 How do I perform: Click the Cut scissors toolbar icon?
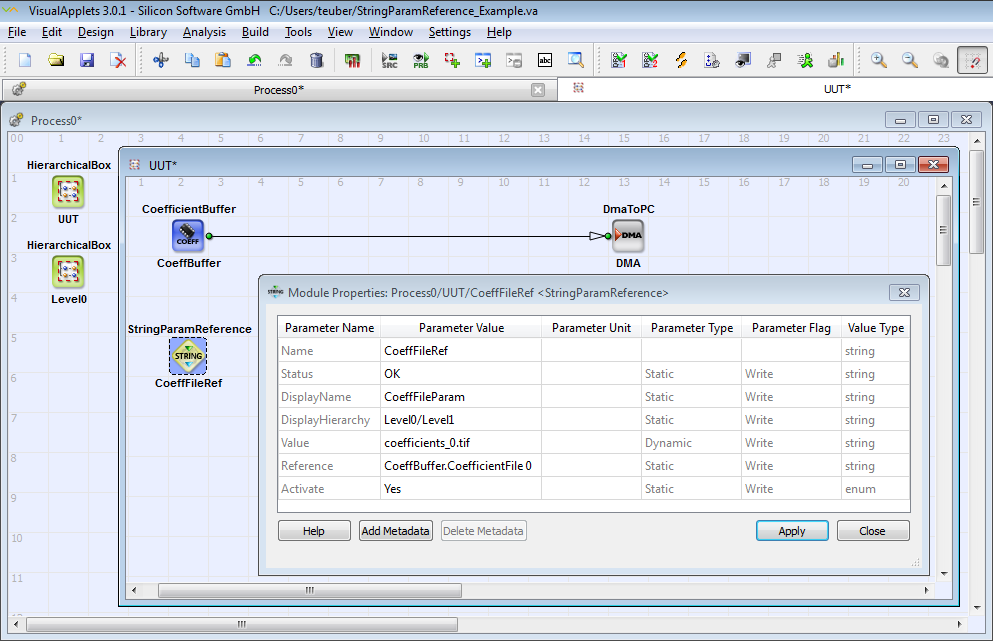pos(160,60)
